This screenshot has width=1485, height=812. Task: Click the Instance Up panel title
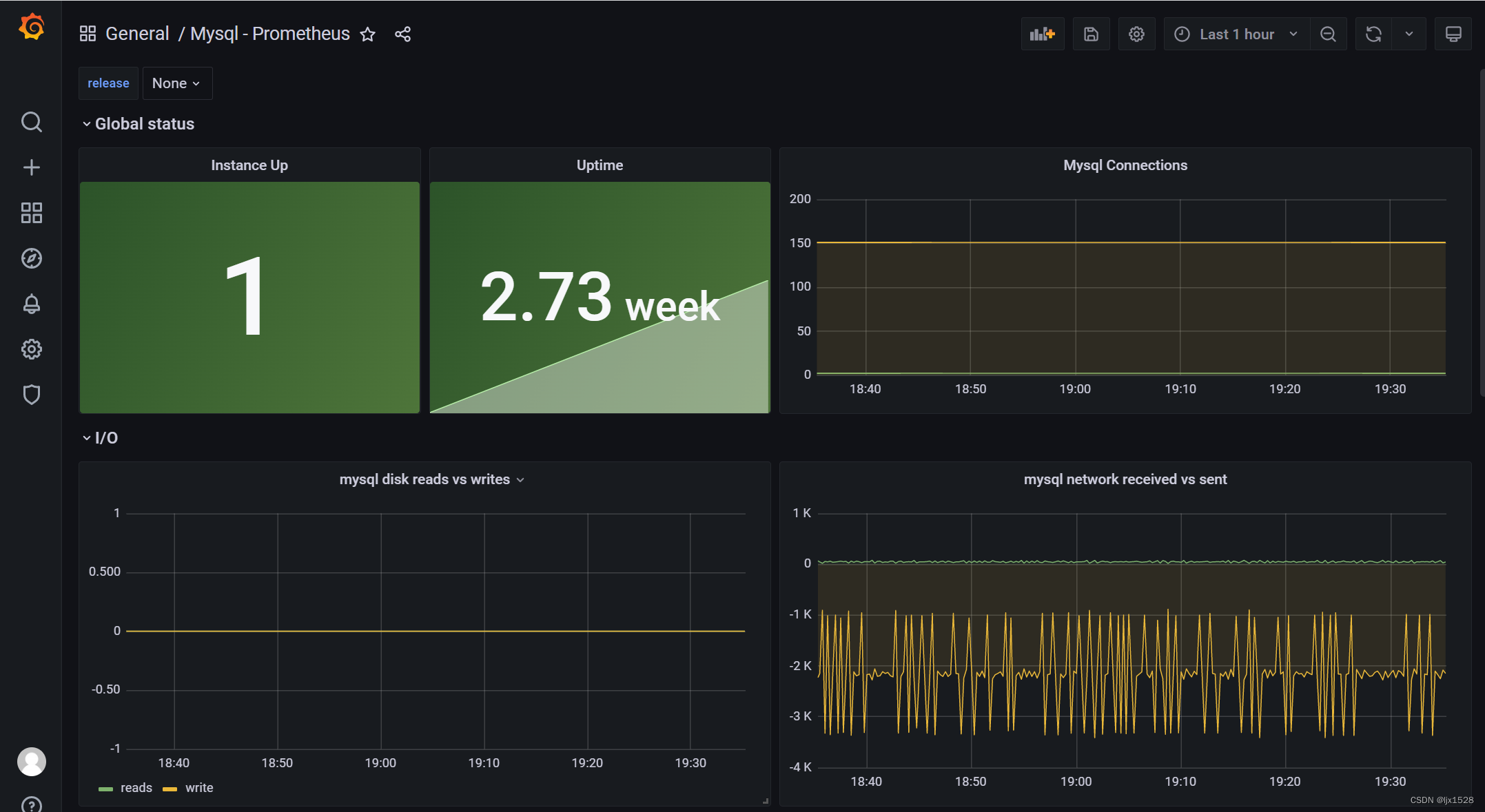(249, 165)
